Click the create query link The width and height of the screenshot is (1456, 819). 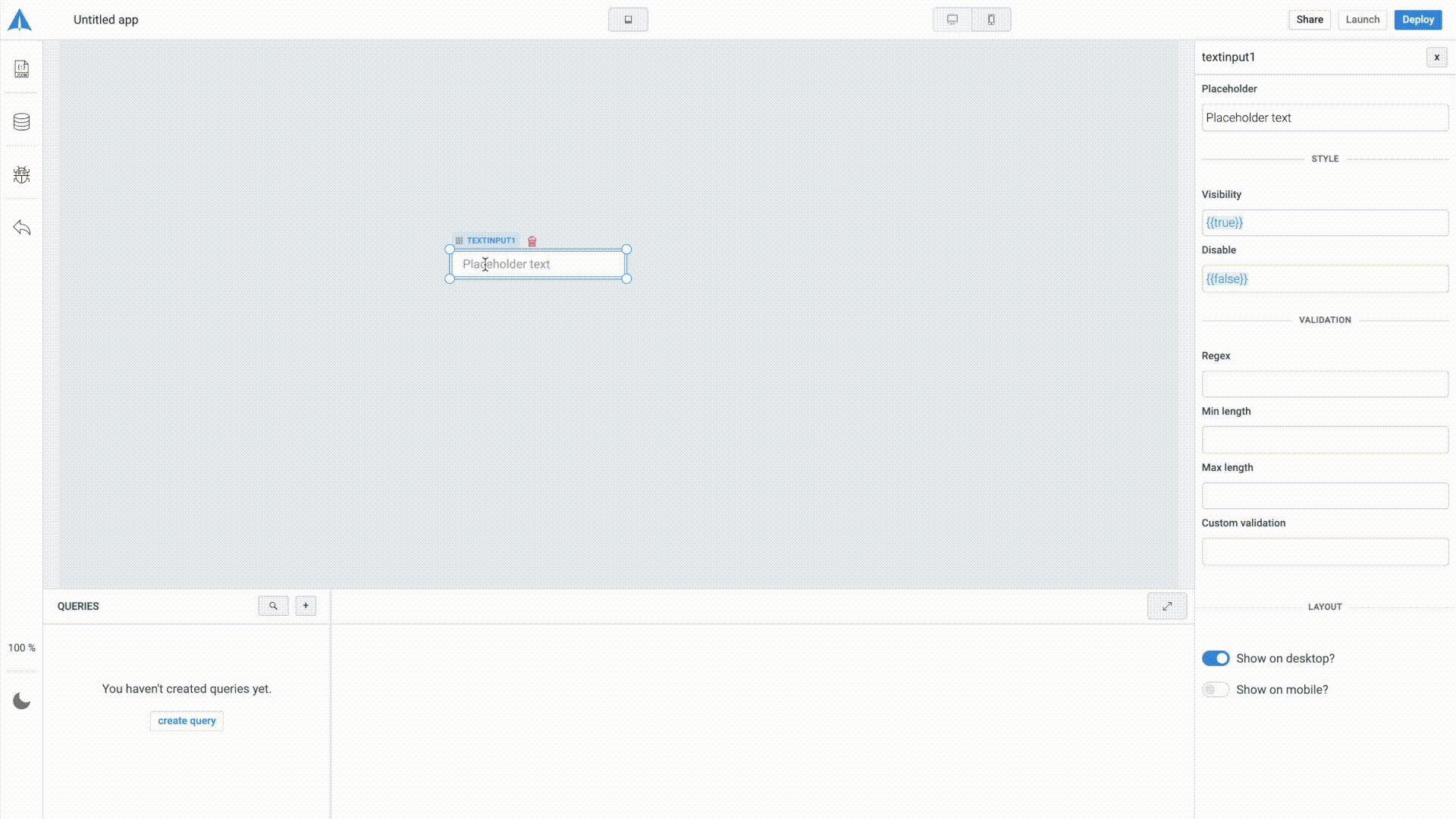pyautogui.click(x=187, y=720)
